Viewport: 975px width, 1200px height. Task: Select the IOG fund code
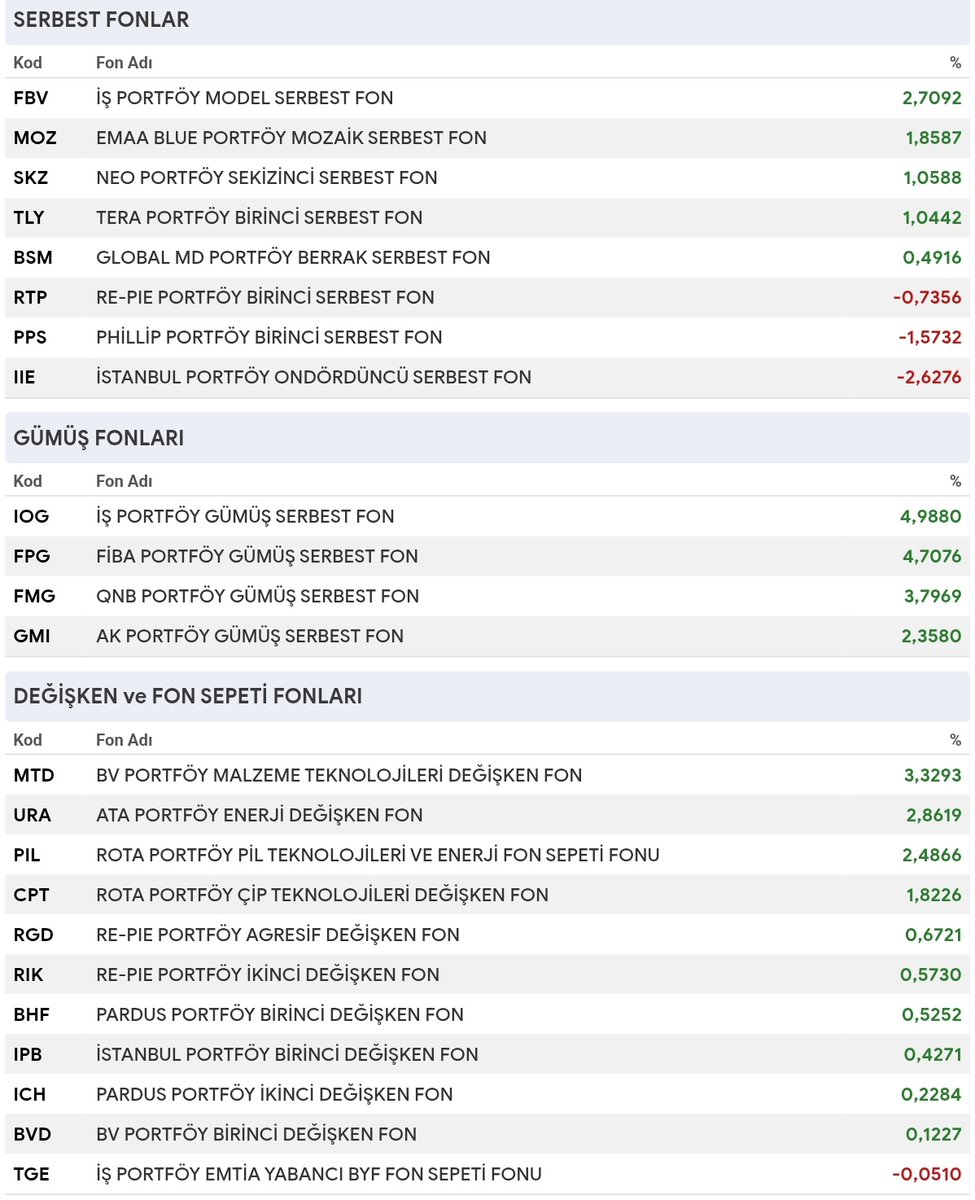(x=31, y=517)
